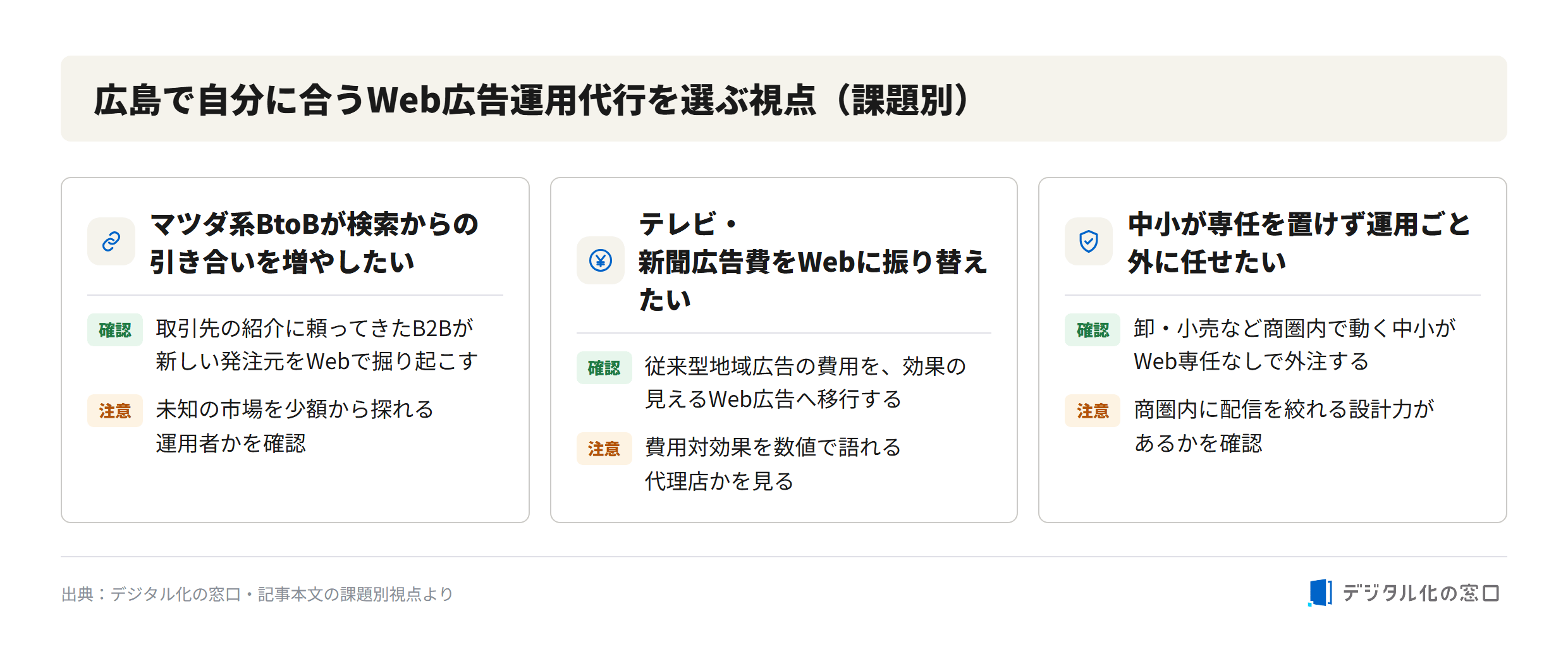Click the source credit 出典：デジタル化の窓口
Screen dimensions: 1568x666
tap(151, 594)
